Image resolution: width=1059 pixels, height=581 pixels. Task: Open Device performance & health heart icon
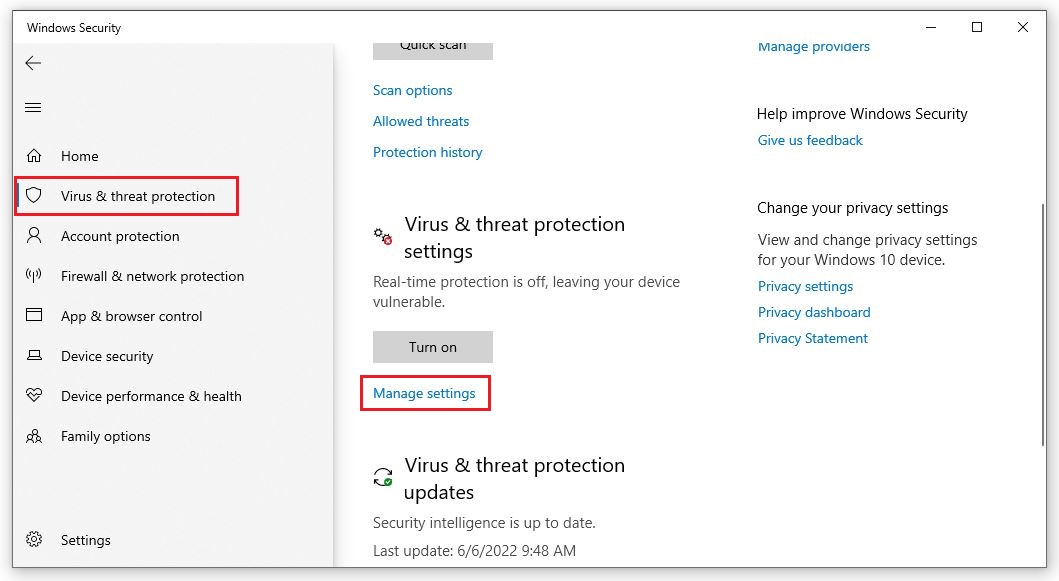33,396
